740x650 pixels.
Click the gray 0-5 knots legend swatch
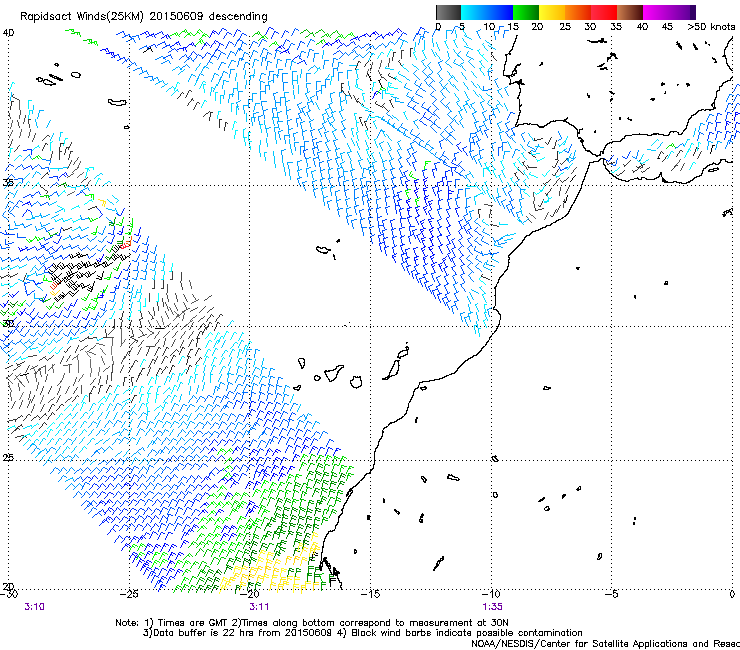tap(448, 12)
